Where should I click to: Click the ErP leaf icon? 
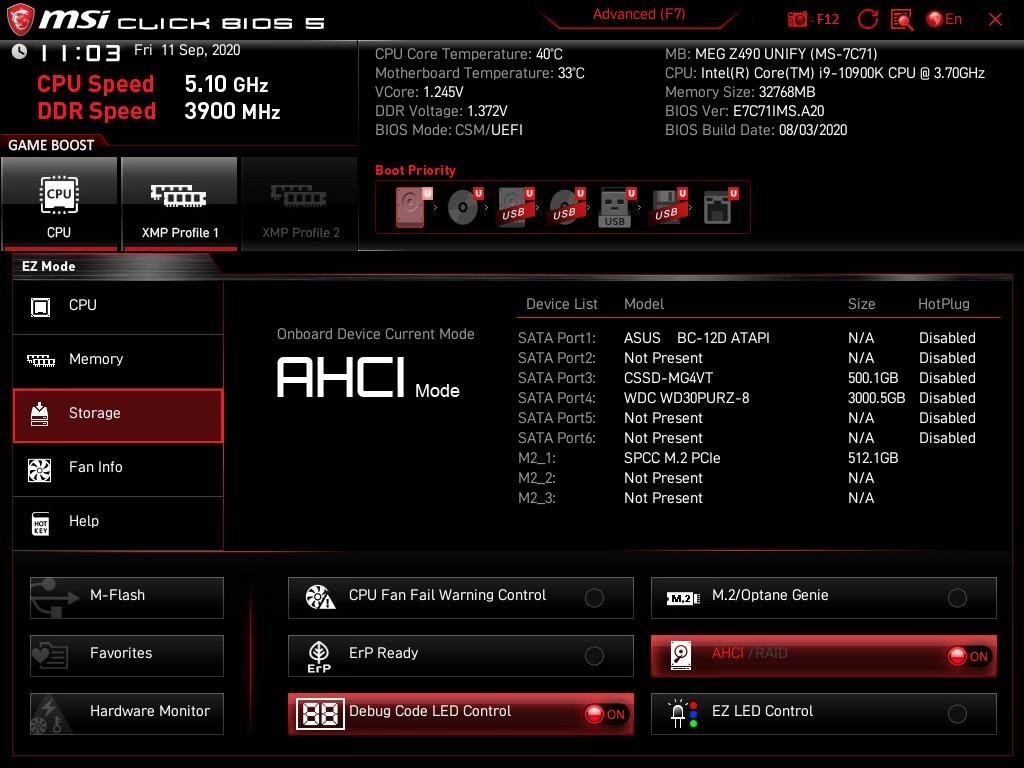point(319,656)
